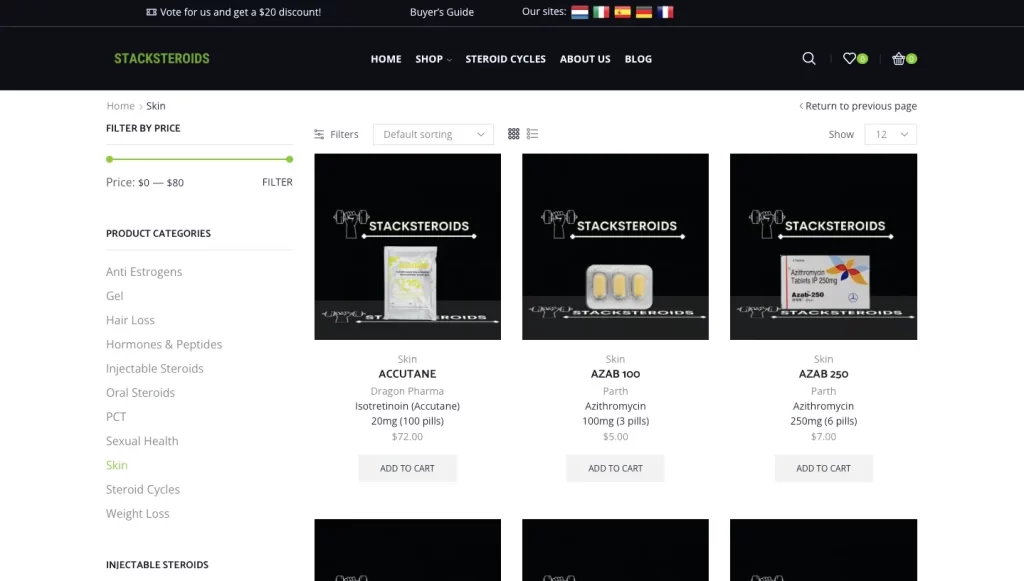Select the Netherlands flag site

pyautogui.click(x=579, y=12)
